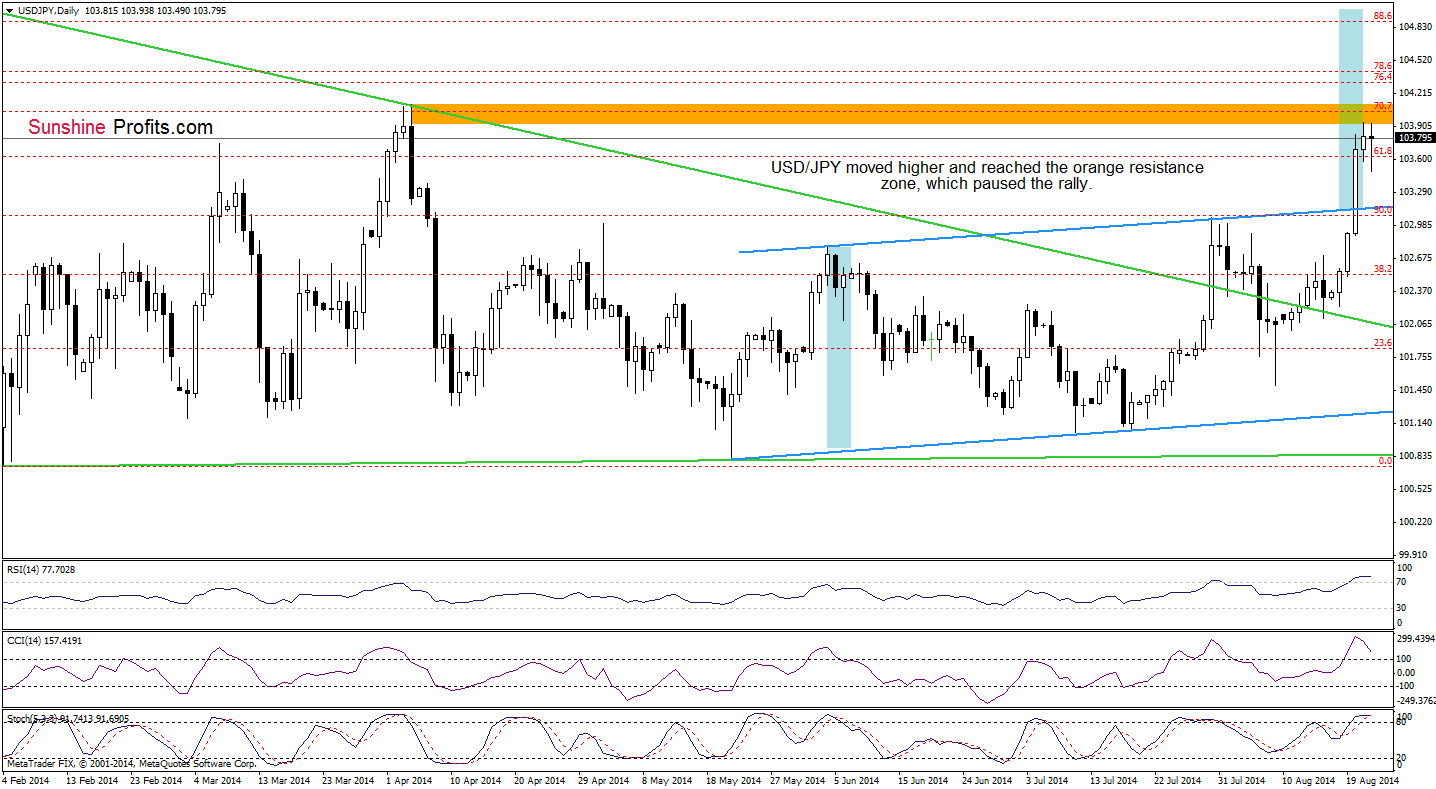Click the 100.525 price axis label
This screenshot has width=1436, height=789.
1415,489
